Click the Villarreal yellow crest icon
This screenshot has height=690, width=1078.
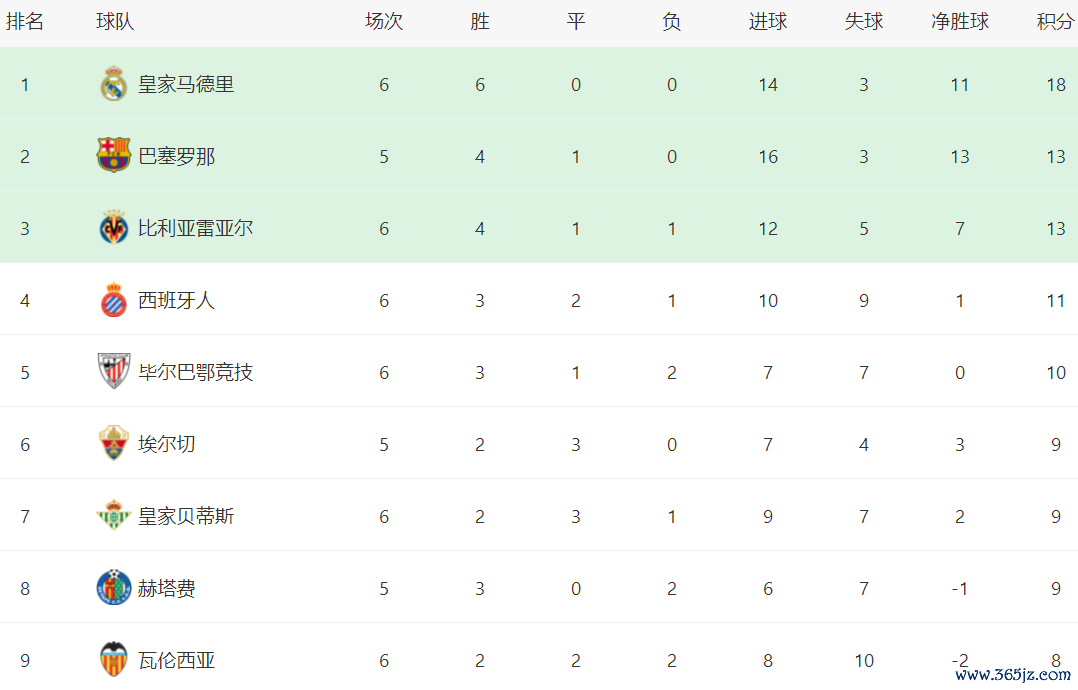point(114,229)
